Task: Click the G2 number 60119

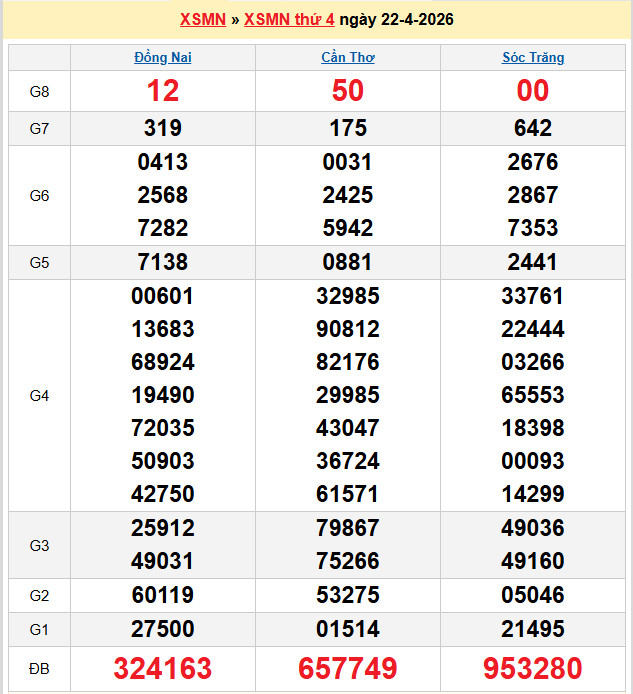Action: coord(163,595)
